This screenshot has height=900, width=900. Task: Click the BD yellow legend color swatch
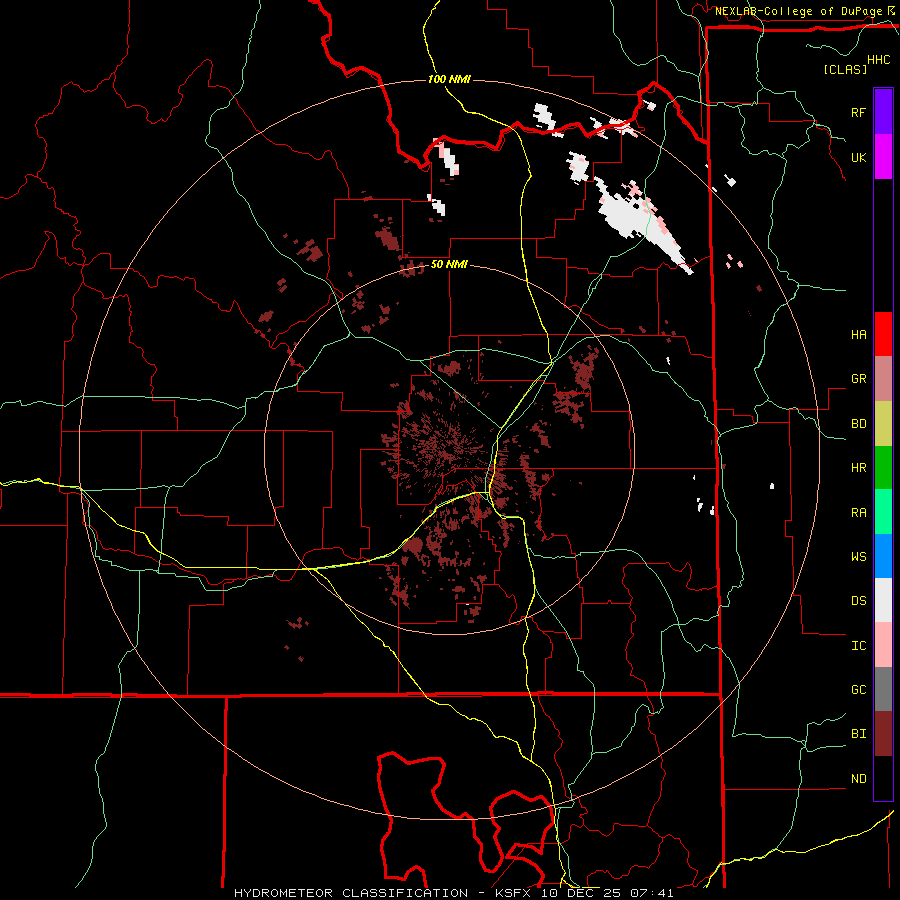tap(883, 424)
